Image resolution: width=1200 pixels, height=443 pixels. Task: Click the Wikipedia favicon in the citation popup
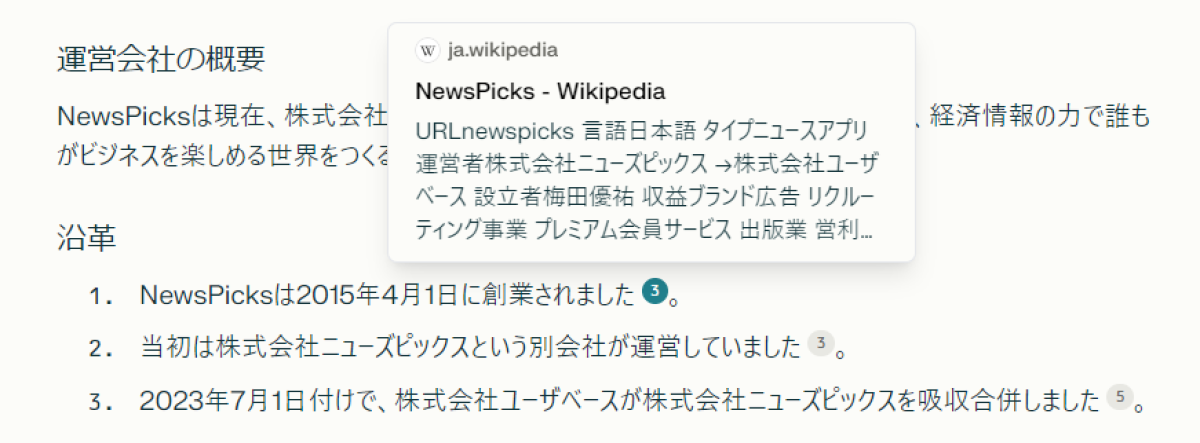coord(427,50)
